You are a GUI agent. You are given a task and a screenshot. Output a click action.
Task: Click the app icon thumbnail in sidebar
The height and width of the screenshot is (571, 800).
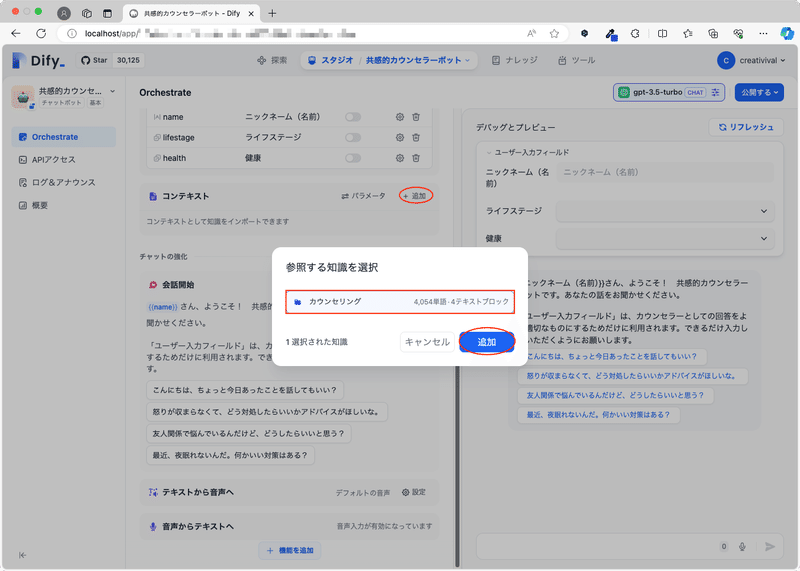click(x=23, y=97)
